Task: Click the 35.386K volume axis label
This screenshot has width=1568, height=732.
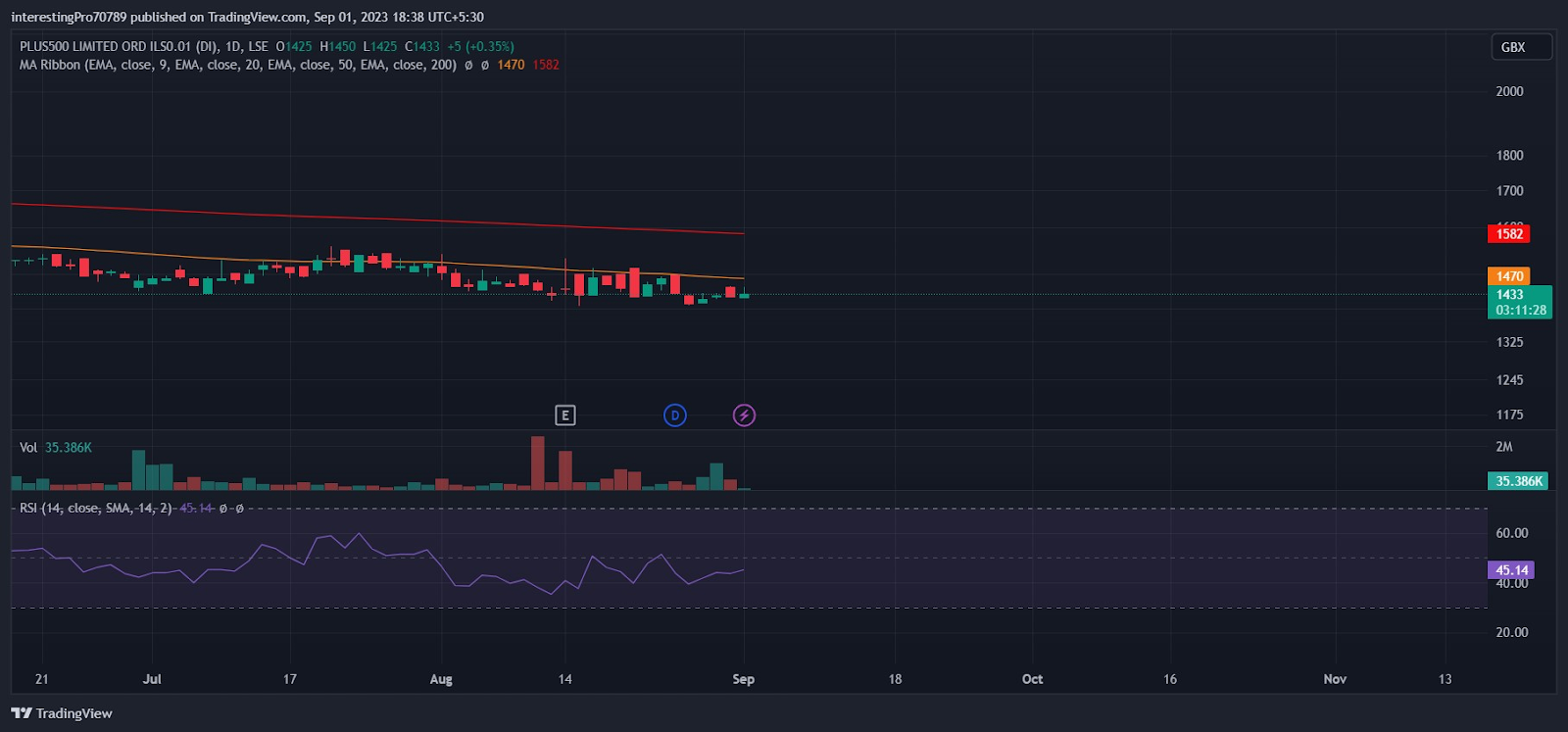Action: [1518, 481]
